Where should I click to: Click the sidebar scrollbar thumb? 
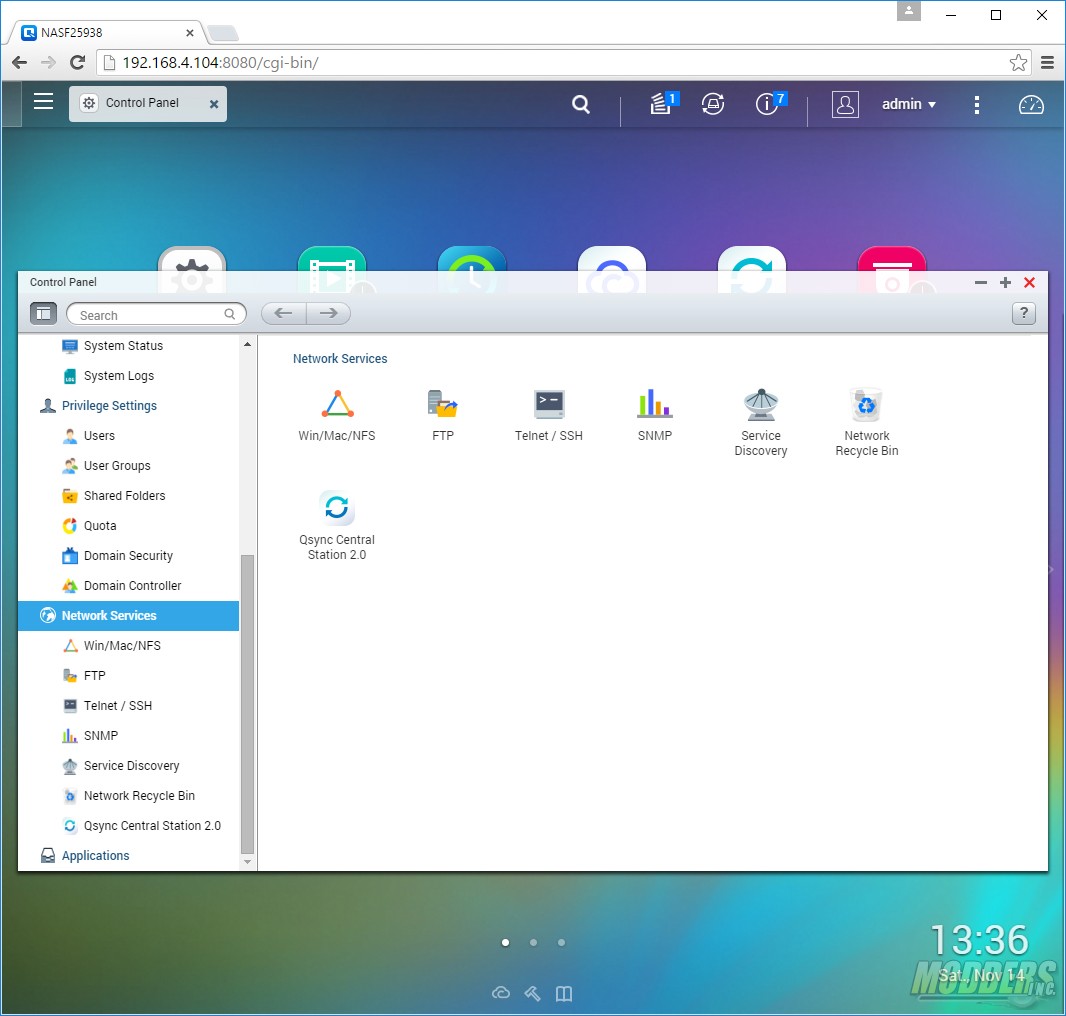[247, 704]
